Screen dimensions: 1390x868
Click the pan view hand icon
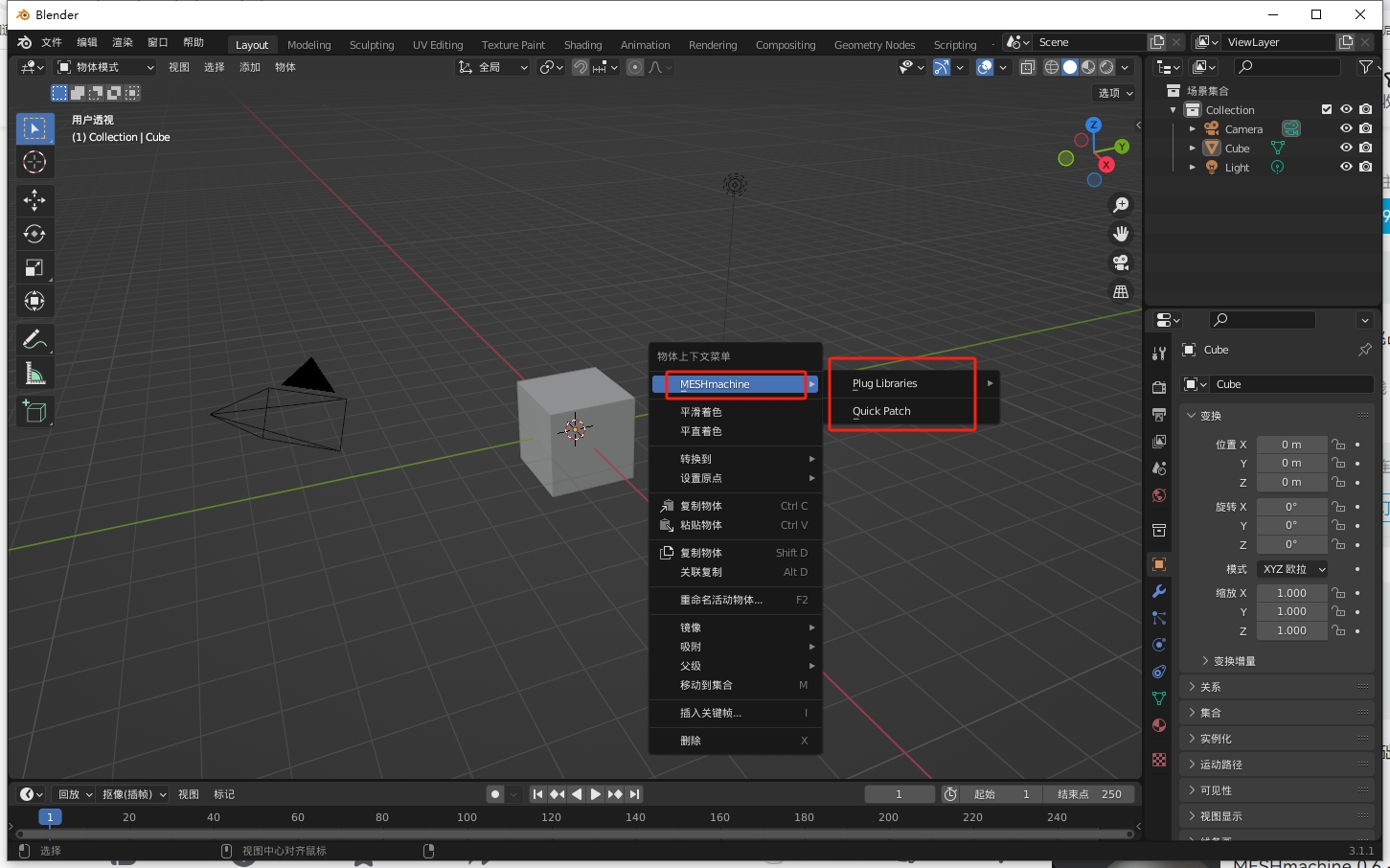(x=1121, y=234)
